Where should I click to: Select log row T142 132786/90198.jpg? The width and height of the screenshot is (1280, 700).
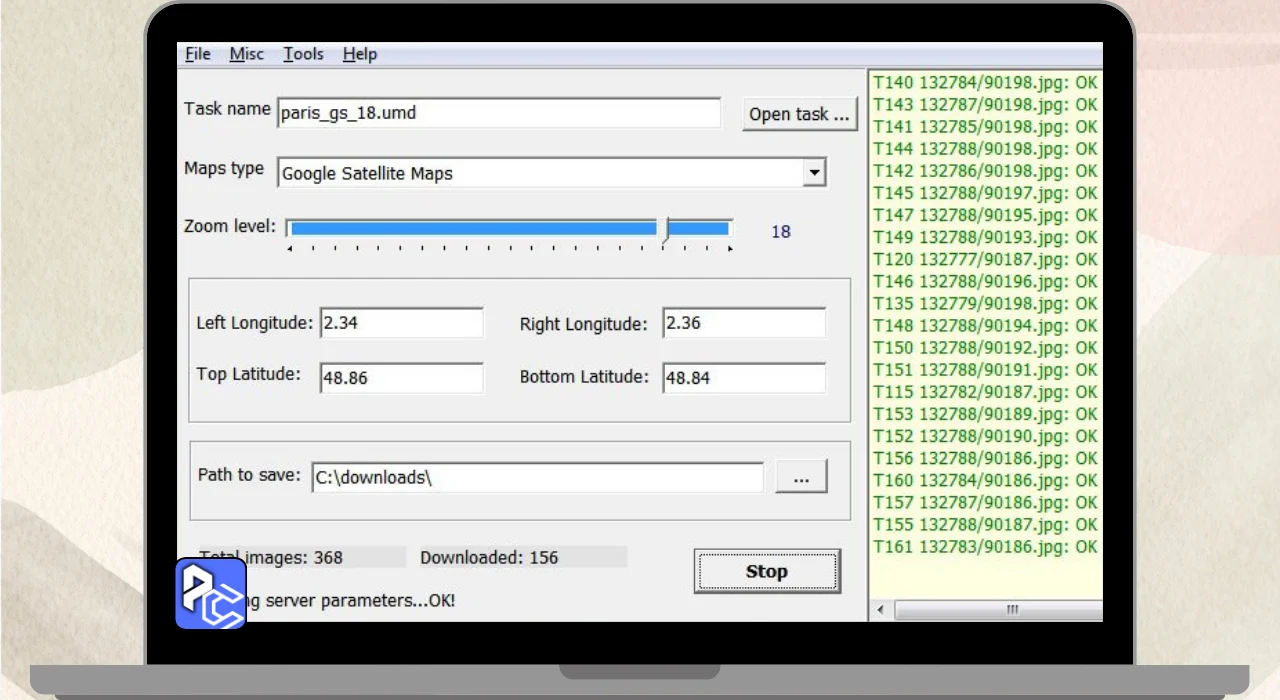coord(985,171)
